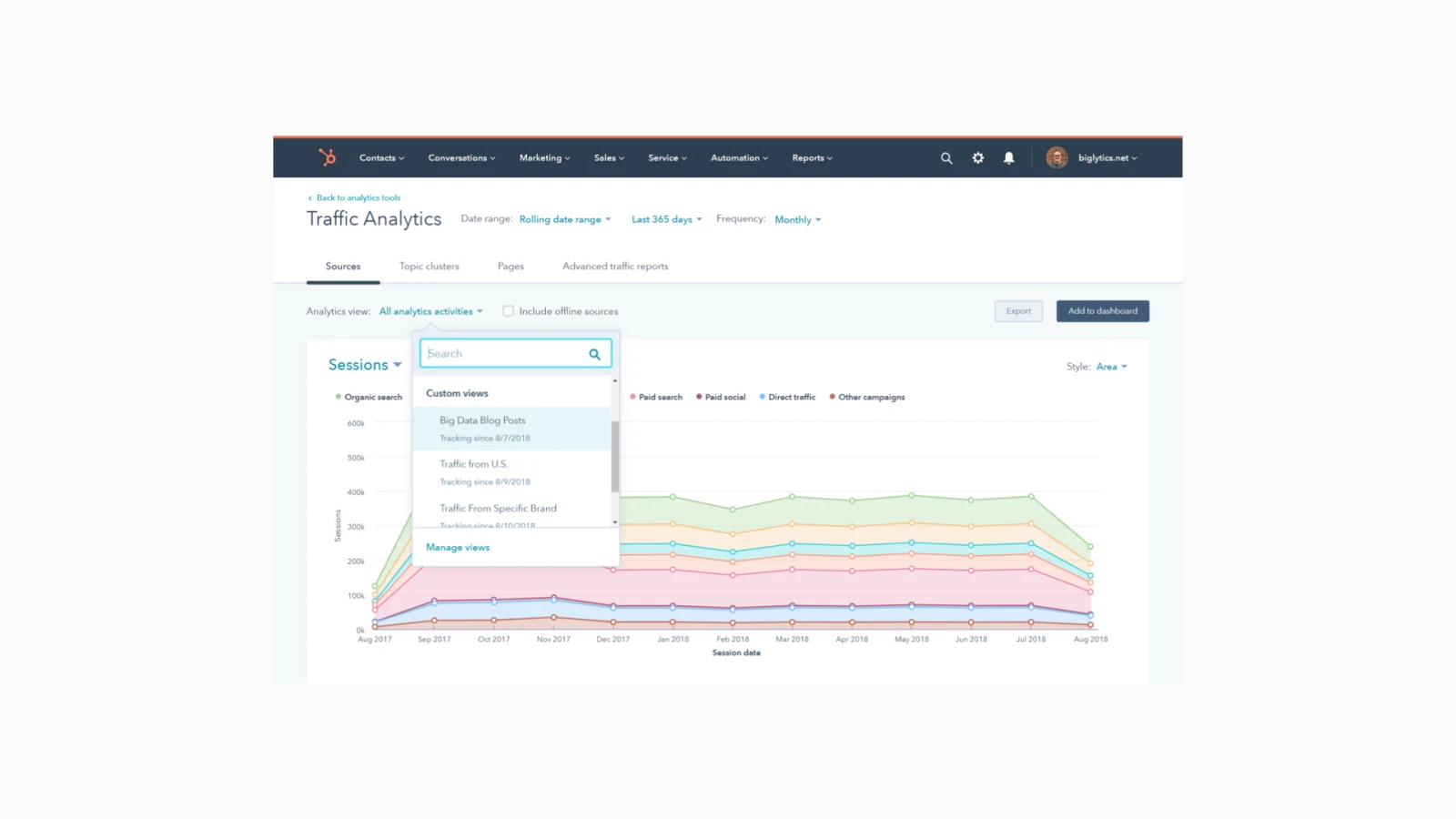This screenshot has height=819, width=1456.
Task: Click the HubSpot sprocket logo
Action: (x=328, y=157)
